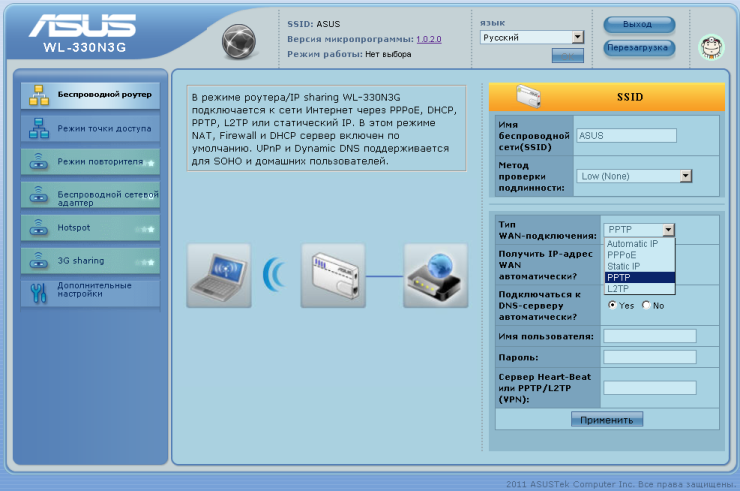Click the repeater mode router icon
Screen dimensions: 740x491
click(39, 161)
